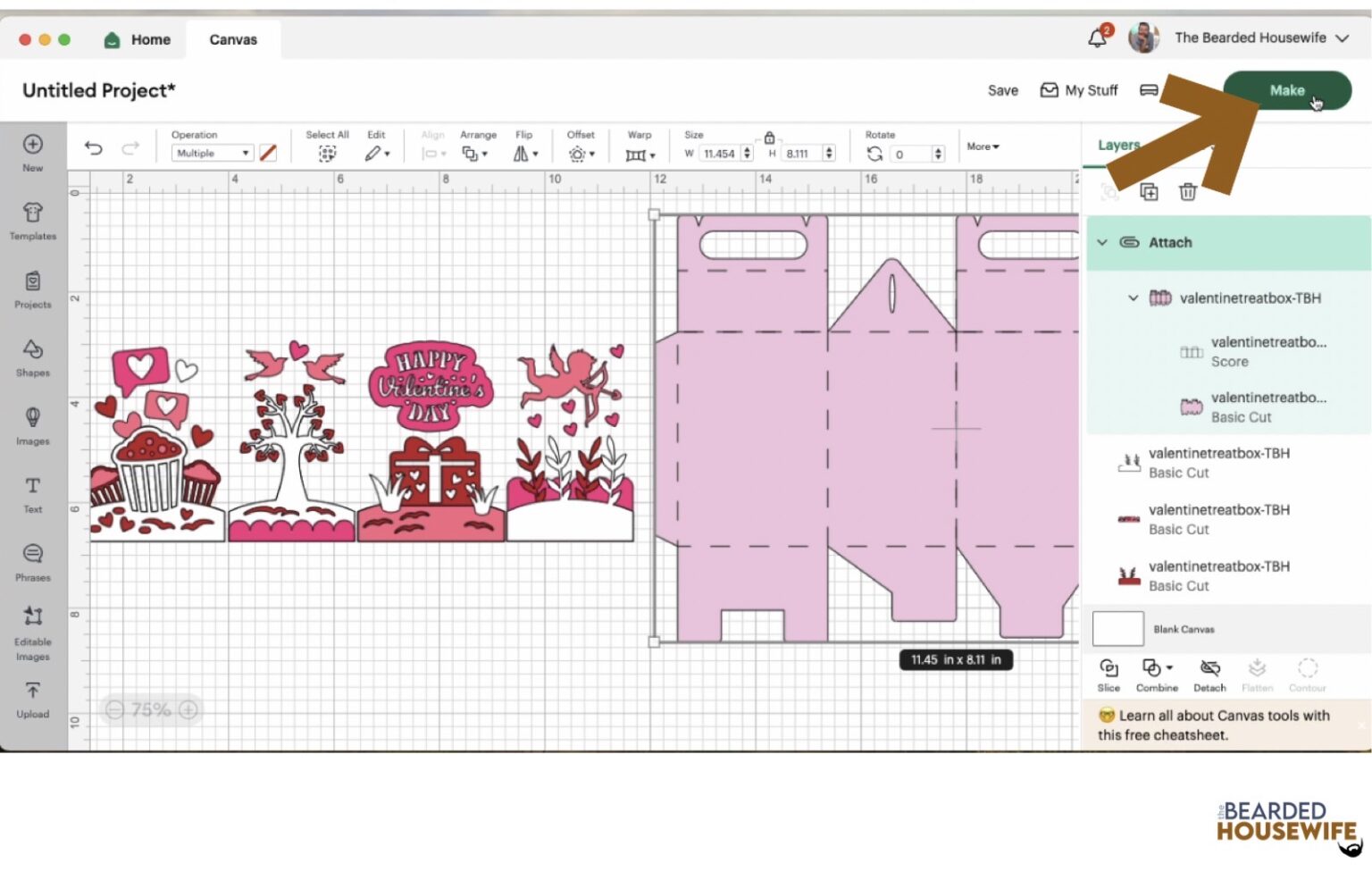Viewport: 1372px width, 872px height.
Task: Duplicate layer using duplicate icon
Action: pos(1149,192)
